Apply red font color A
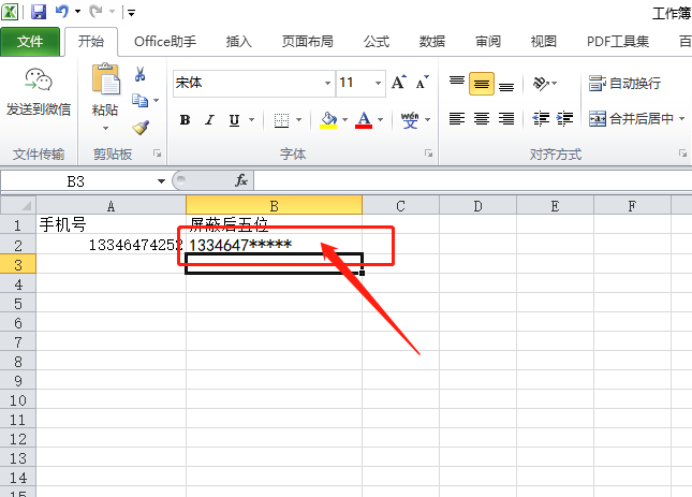Screen dimensions: 692x497 pos(364,120)
